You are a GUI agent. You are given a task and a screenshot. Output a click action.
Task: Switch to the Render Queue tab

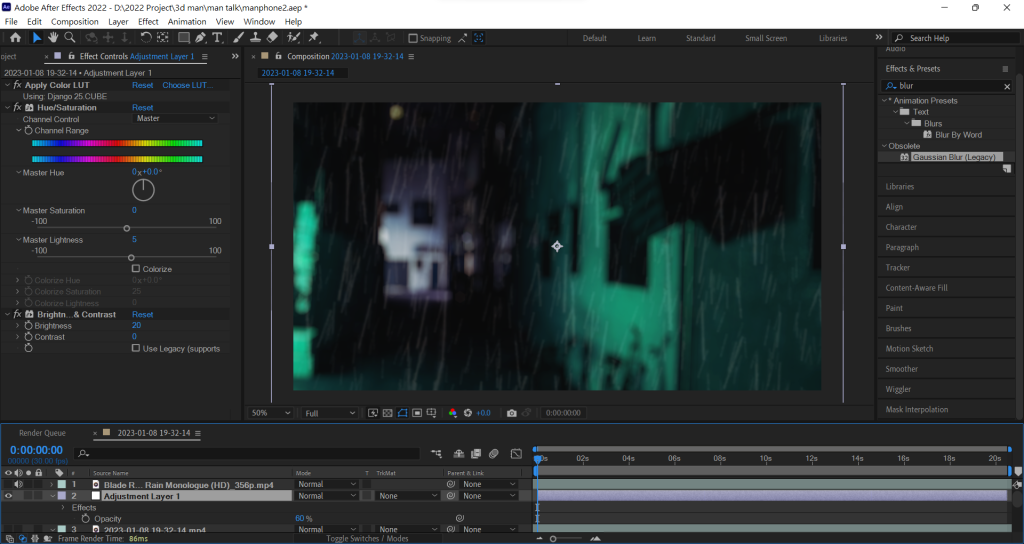point(42,433)
